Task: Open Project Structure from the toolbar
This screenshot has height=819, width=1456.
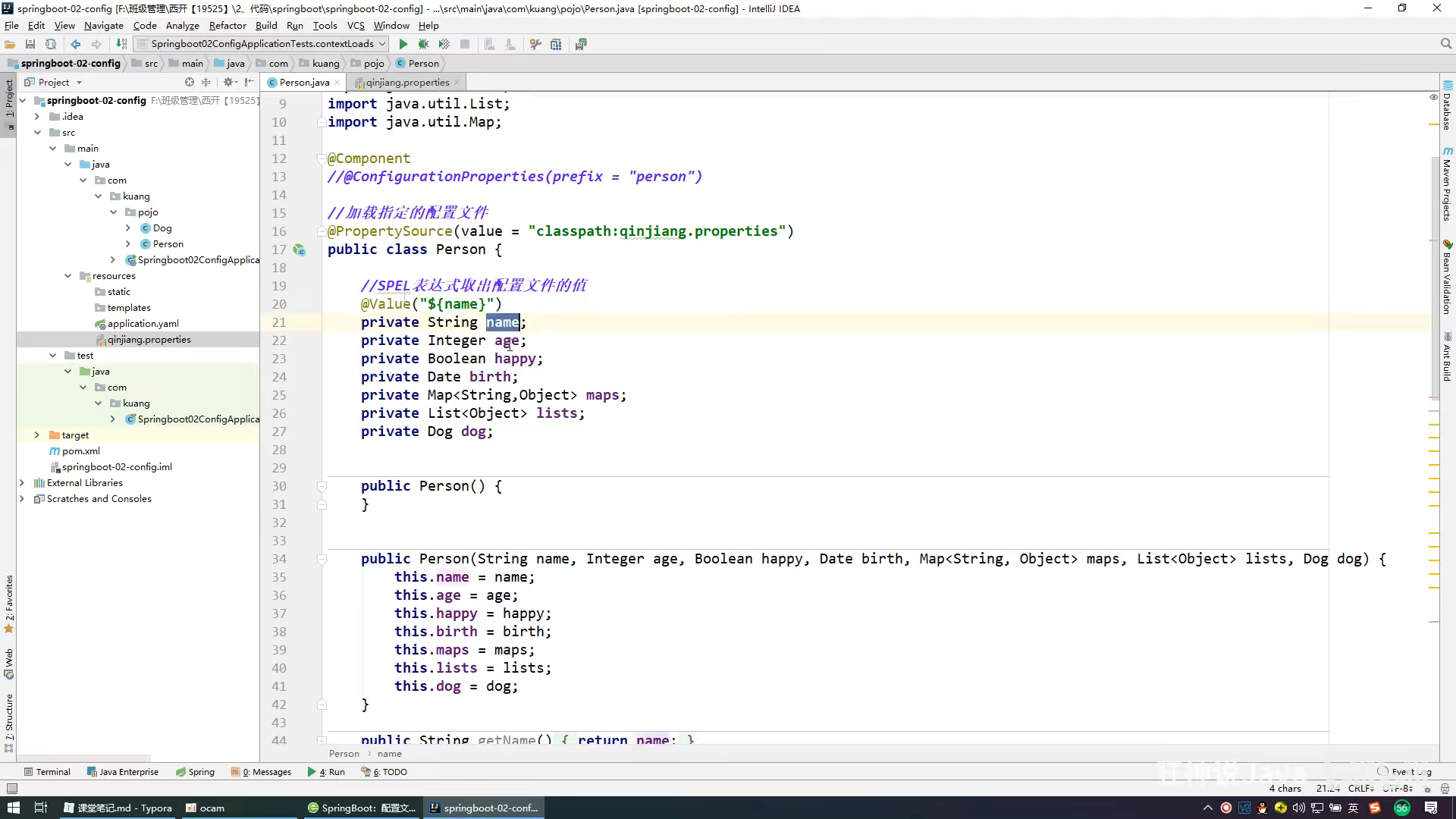Action: click(x=556, y=44)
